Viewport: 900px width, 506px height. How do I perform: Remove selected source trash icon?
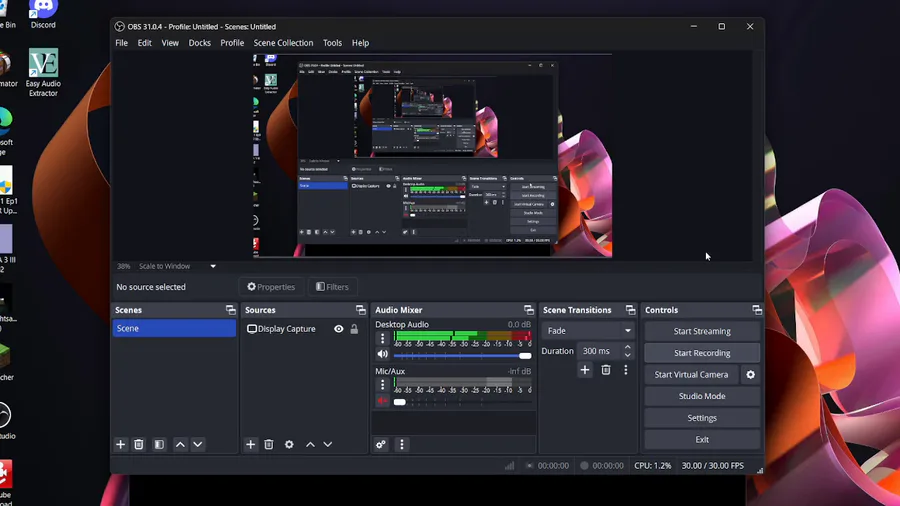pos(269,445)
